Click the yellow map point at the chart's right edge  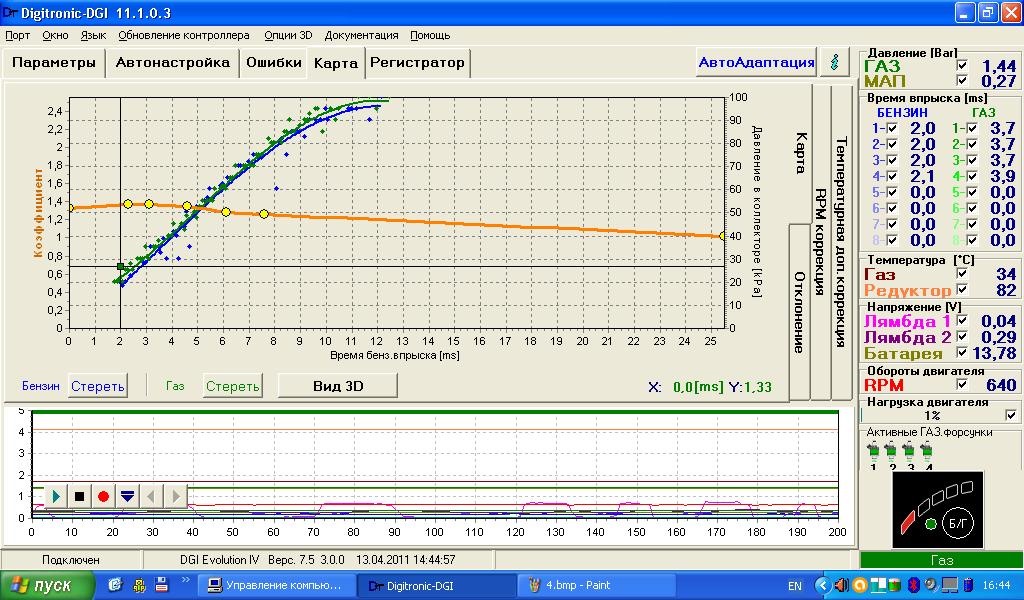point(722,236)
